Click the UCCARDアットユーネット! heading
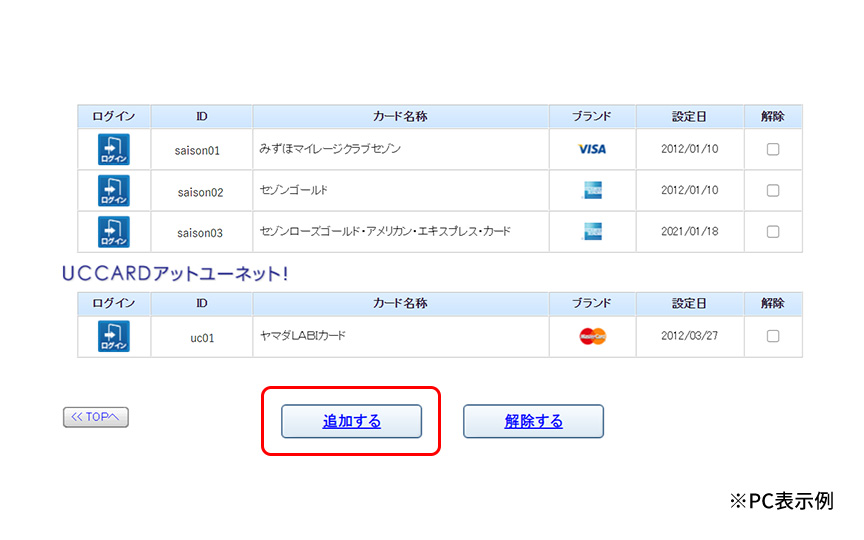Screen dimensions: 864x540 pyautogui.click(x=174, y=273)
